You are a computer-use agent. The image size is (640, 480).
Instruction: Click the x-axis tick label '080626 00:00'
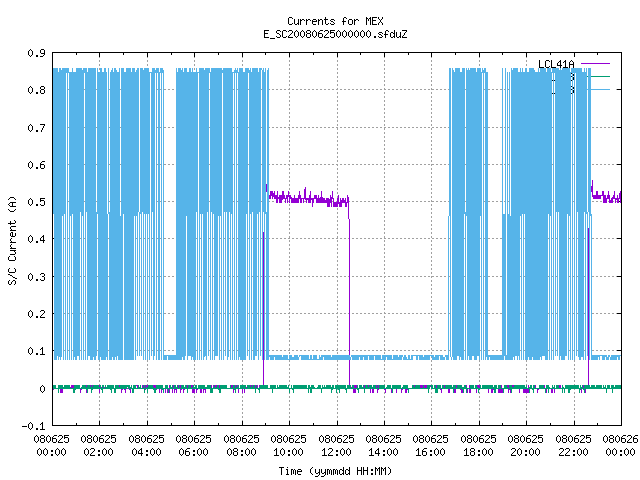(620, 445)
